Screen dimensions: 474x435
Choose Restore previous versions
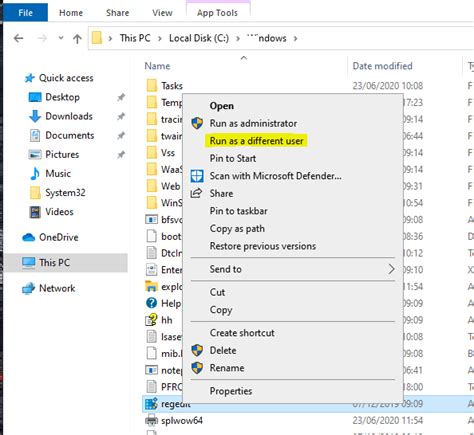(263, 246)
